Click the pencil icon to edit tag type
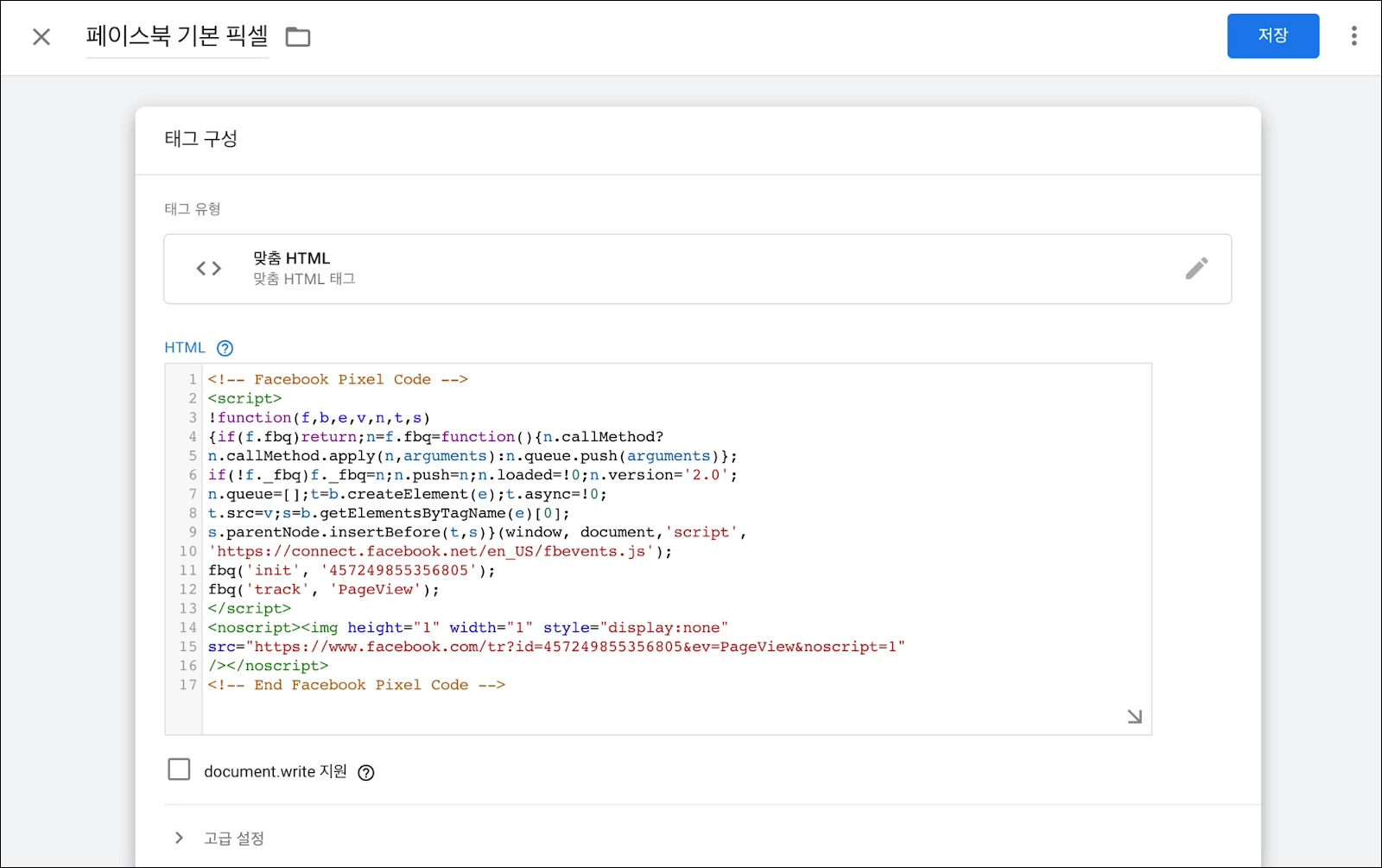The width and height of the screenshot is (1382, 868). point(1196,269)
